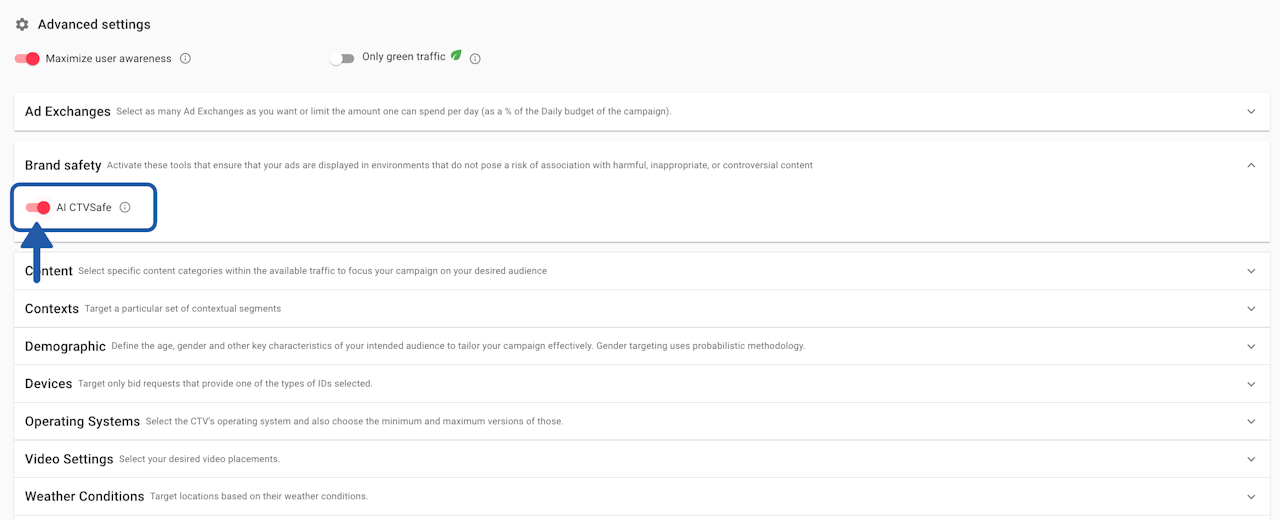The width and height of the screenshot is (1280, 520).
Task: Click info icon next to Only green traffic
Action: pyautogui.click(x=475, y=58)
